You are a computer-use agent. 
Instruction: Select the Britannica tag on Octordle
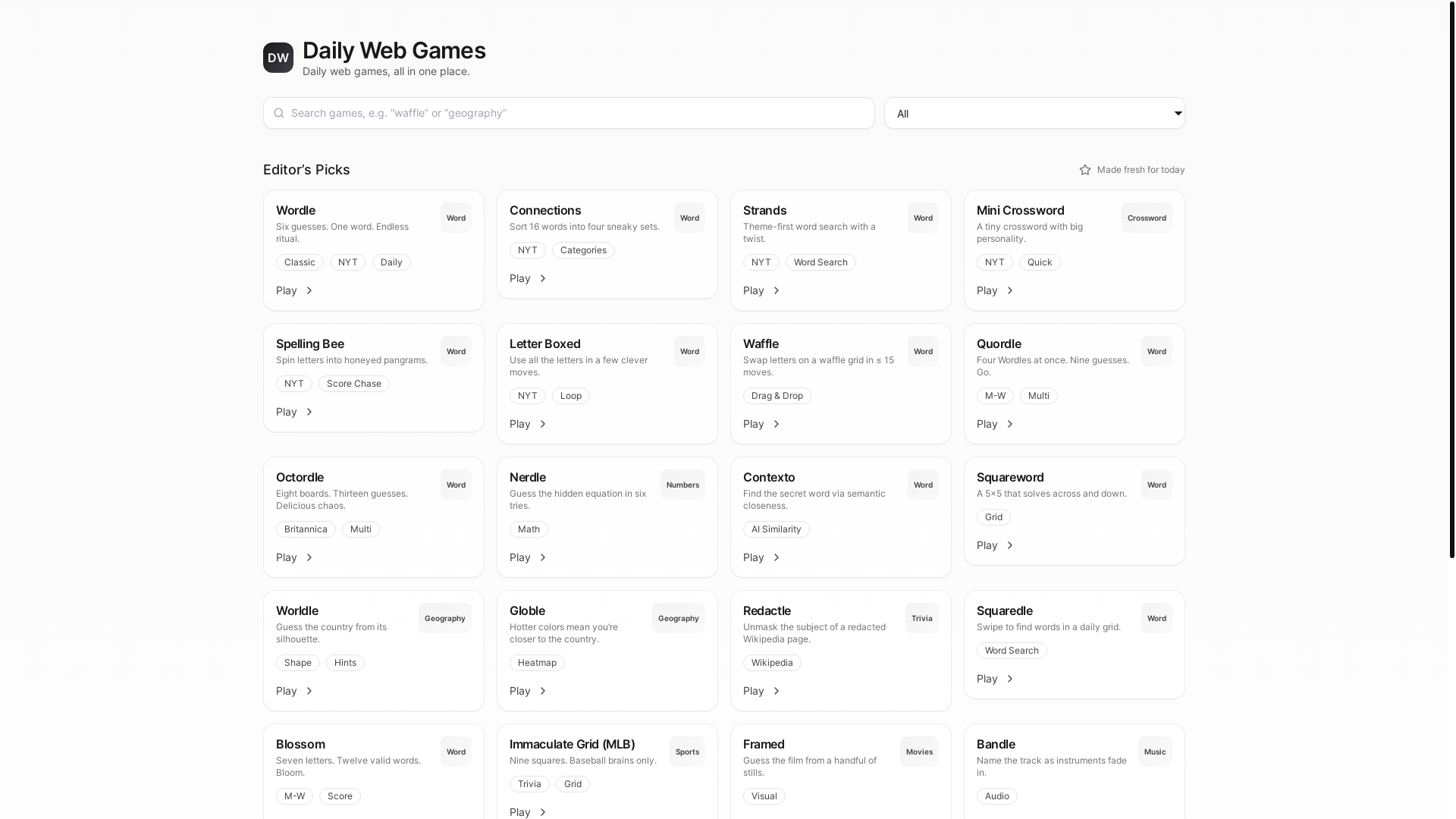click(306, 529)
